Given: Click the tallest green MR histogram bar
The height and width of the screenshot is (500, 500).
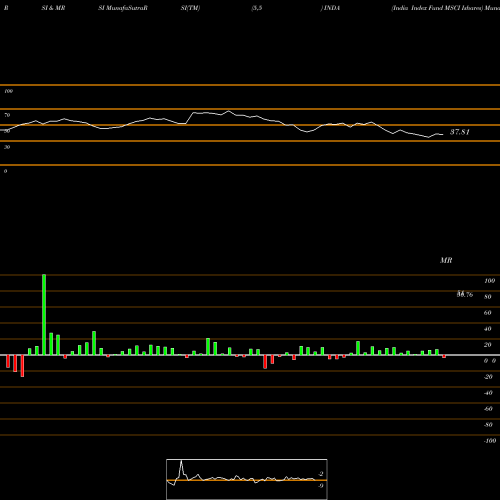Looking at the screenshot, I should coord(44,315).
